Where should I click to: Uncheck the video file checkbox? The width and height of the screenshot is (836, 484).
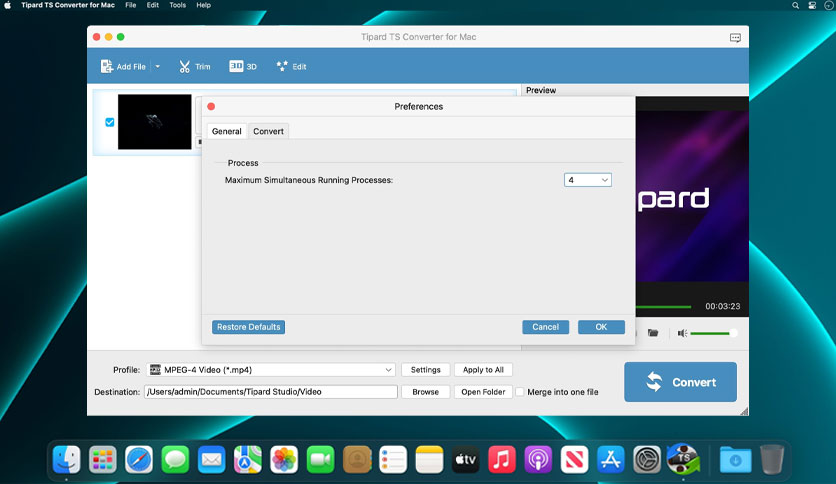pos(110,122)
